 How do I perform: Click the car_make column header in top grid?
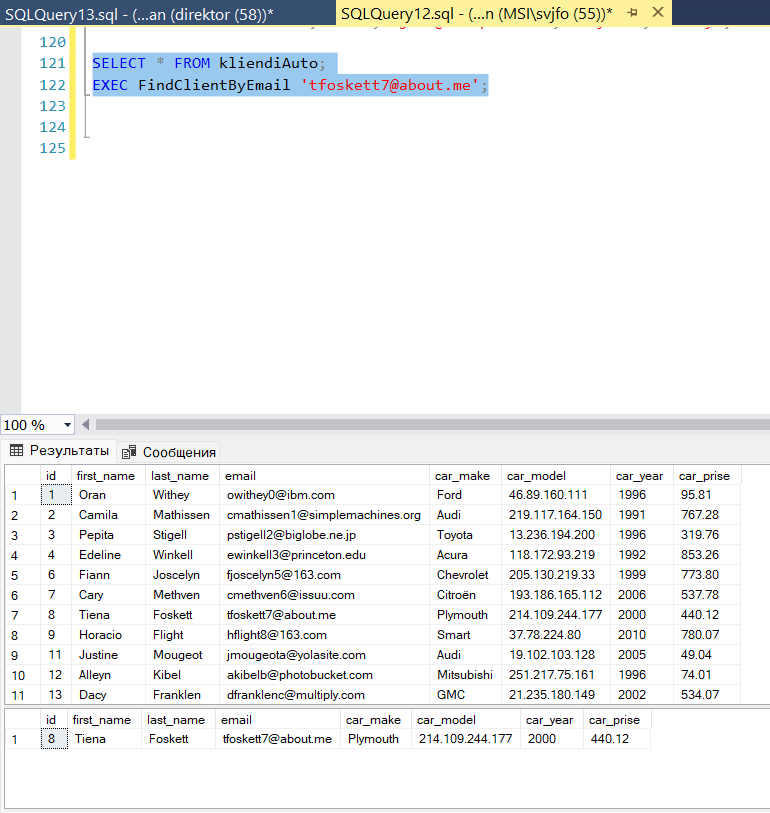click(x=465, y=475)
